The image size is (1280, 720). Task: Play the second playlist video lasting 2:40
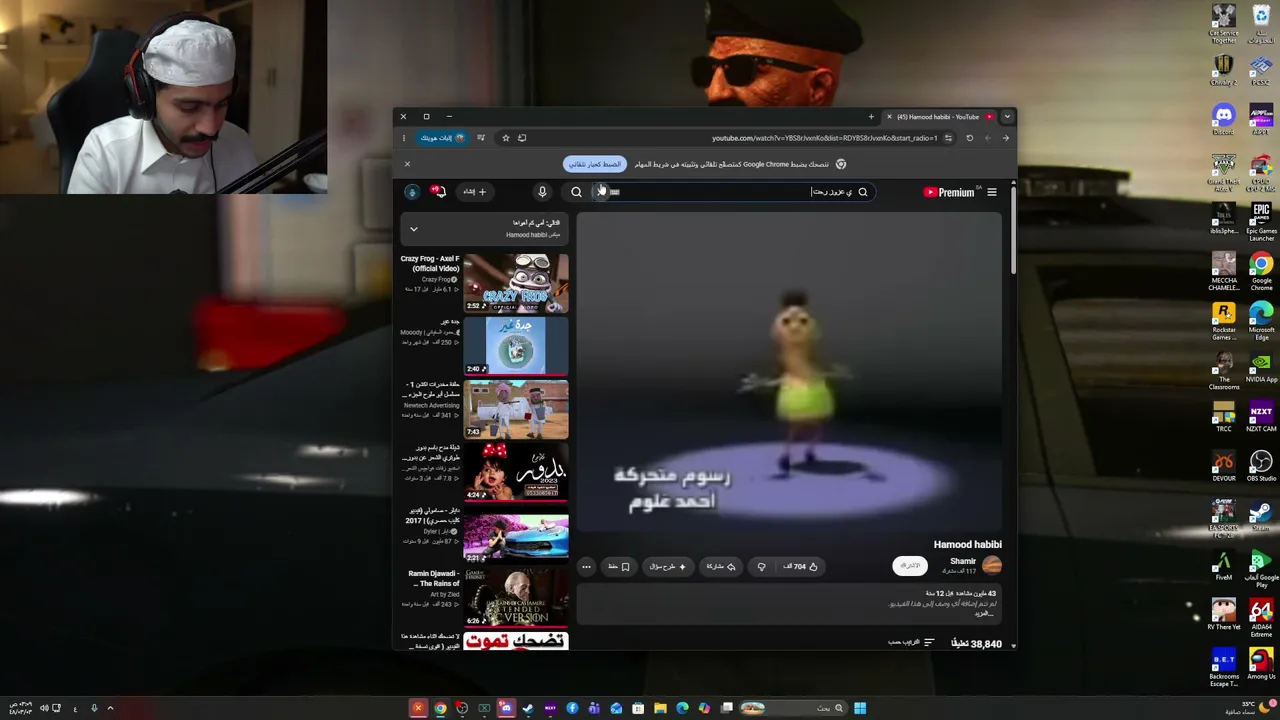pyautogui.click(x=515, y=346)
